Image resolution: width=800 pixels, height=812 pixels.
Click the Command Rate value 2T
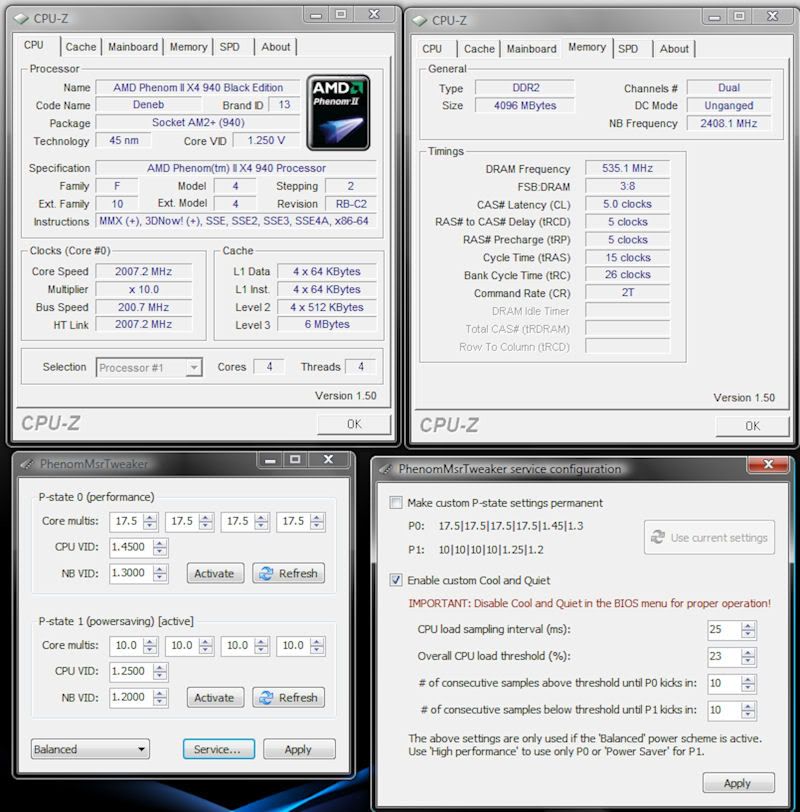(627, 293)
